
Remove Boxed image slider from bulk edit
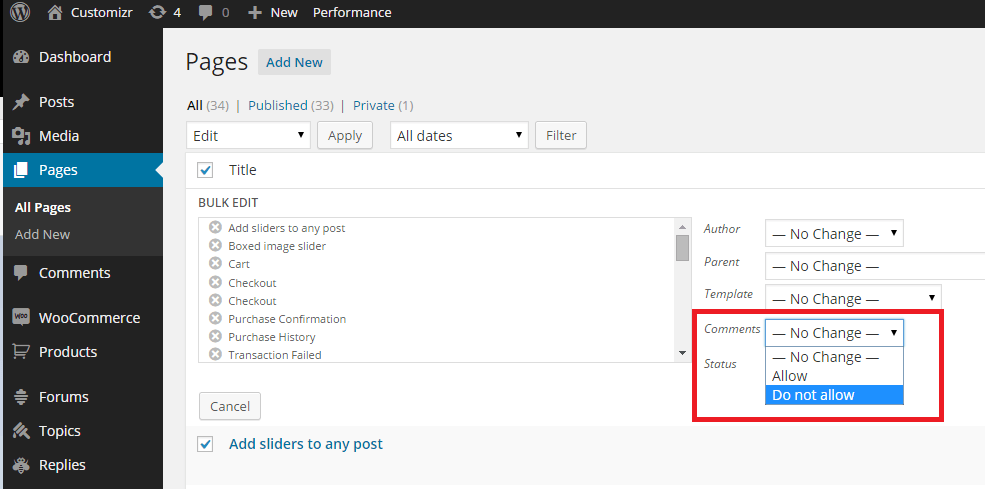(215, 245)
